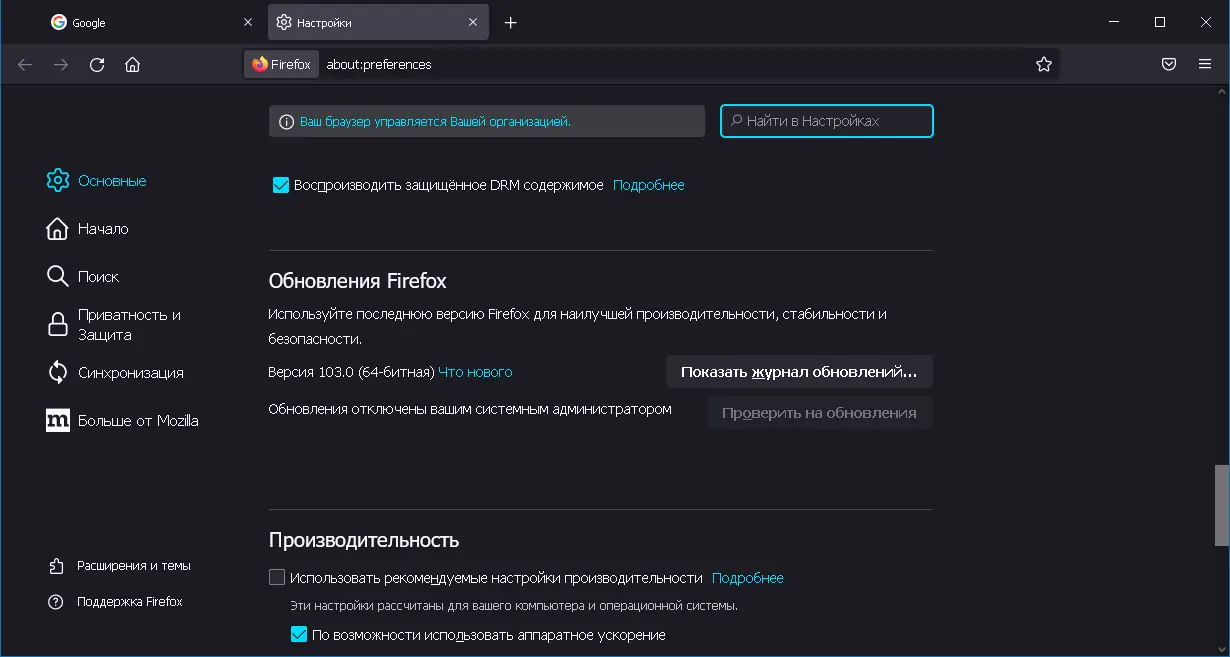Close the Google tab
This screenshot has width=1230, height=657.
[248, 23]
